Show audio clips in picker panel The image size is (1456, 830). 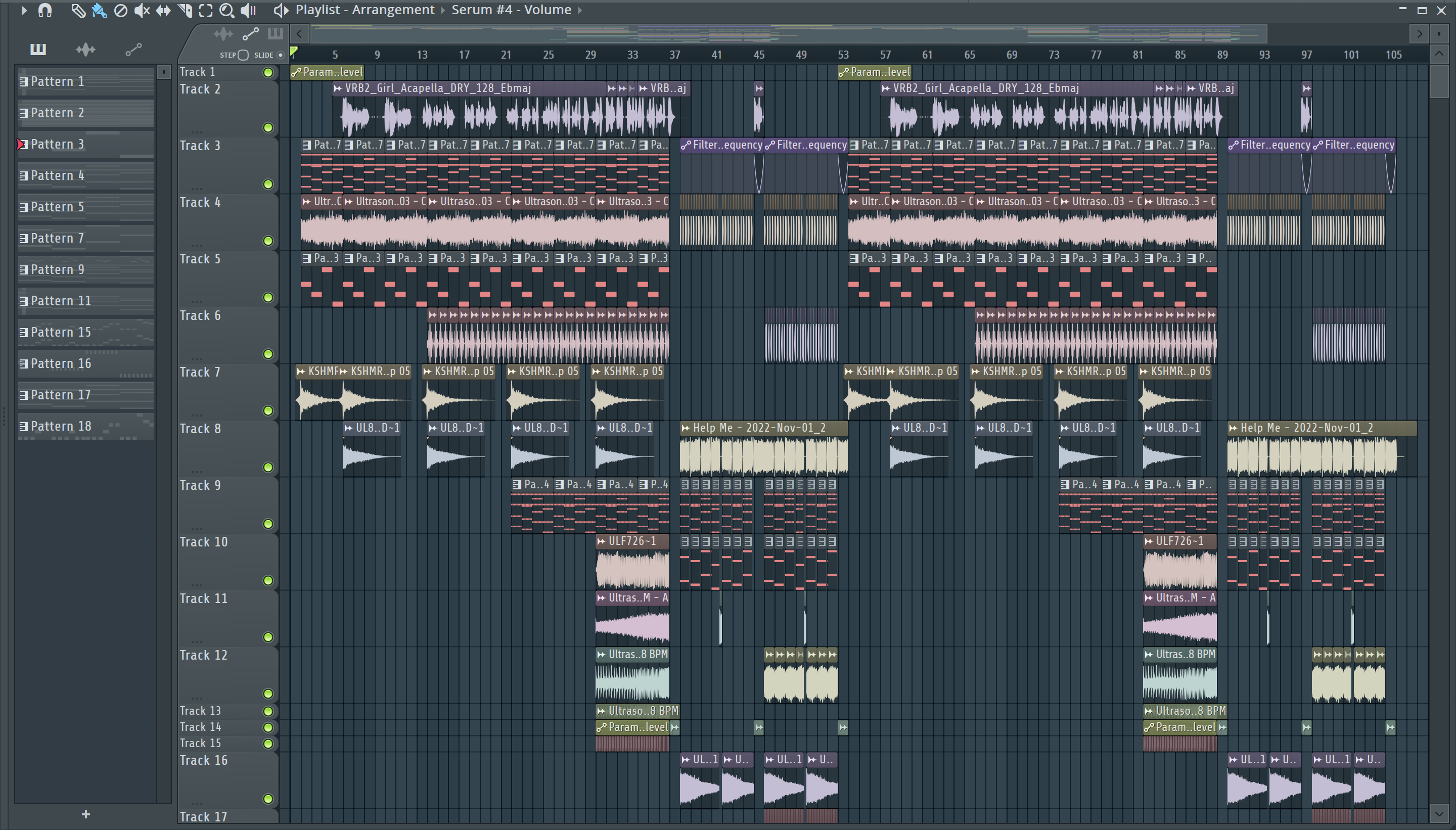(x=85, y=50)
